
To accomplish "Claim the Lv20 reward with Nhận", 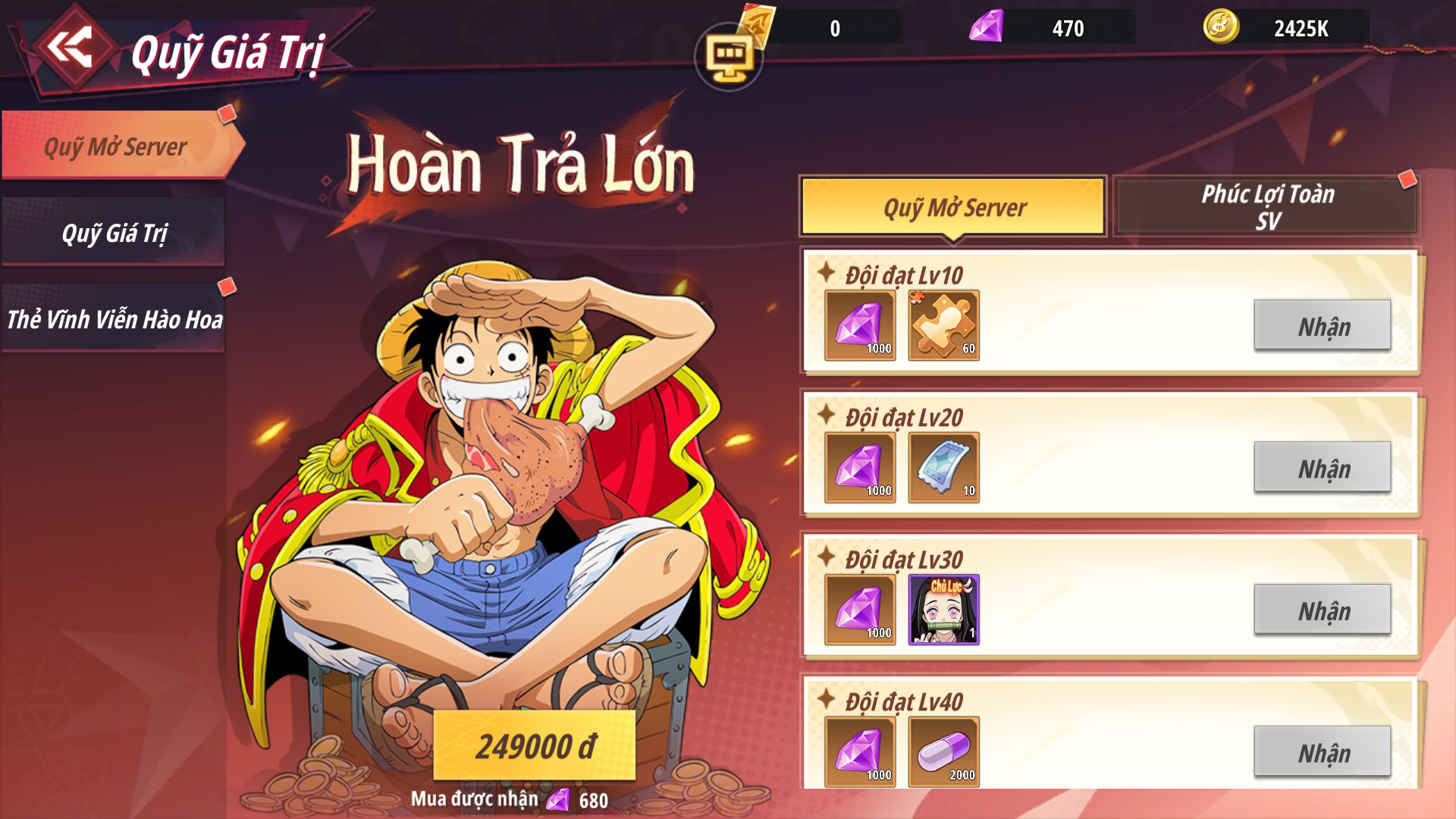I will [x=1323, y=467].
